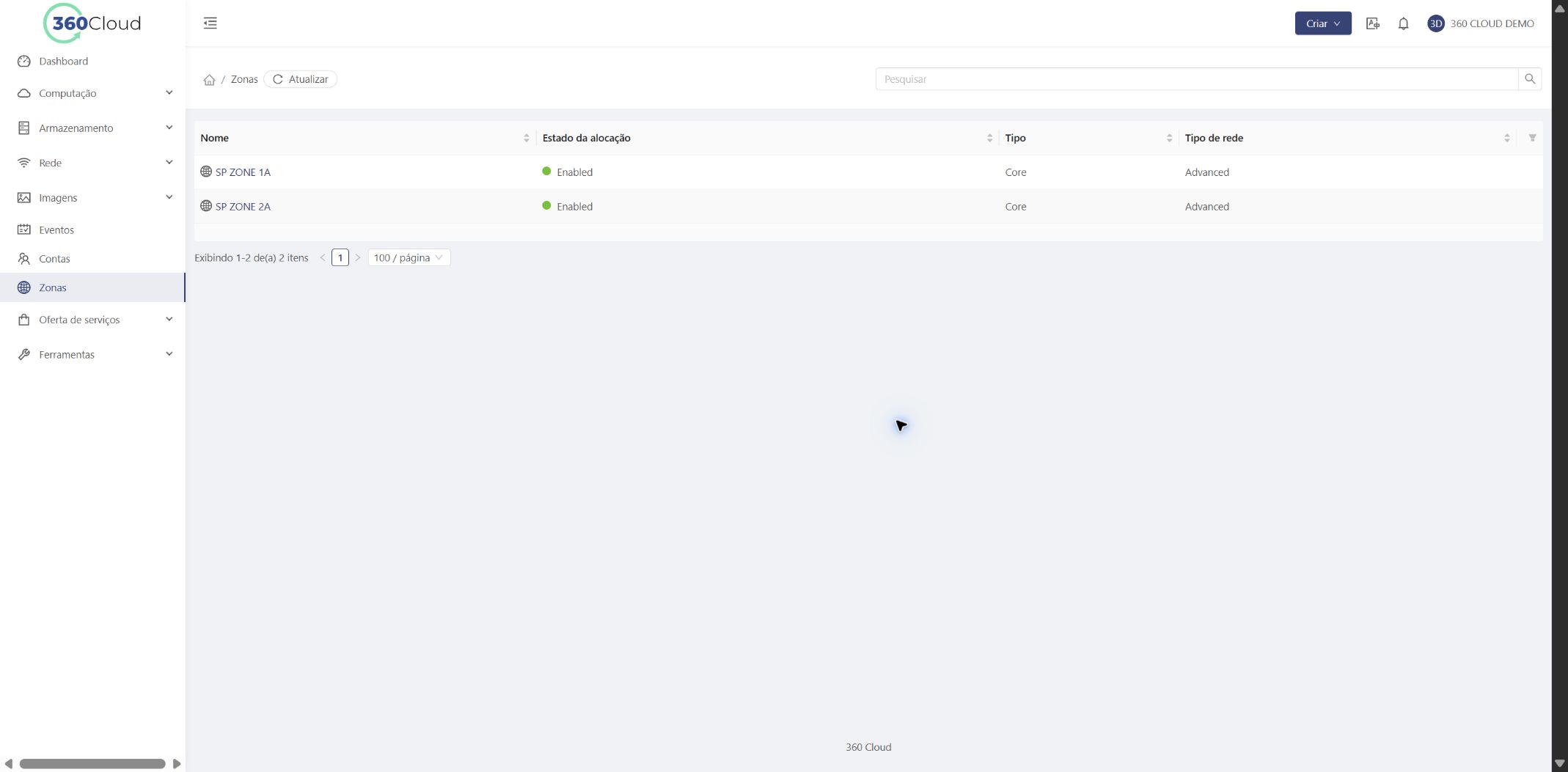The width and height of the screenshot is (1568, 772).
Task: Expand the Imagens menu
Action: click(x=92, y=197)
